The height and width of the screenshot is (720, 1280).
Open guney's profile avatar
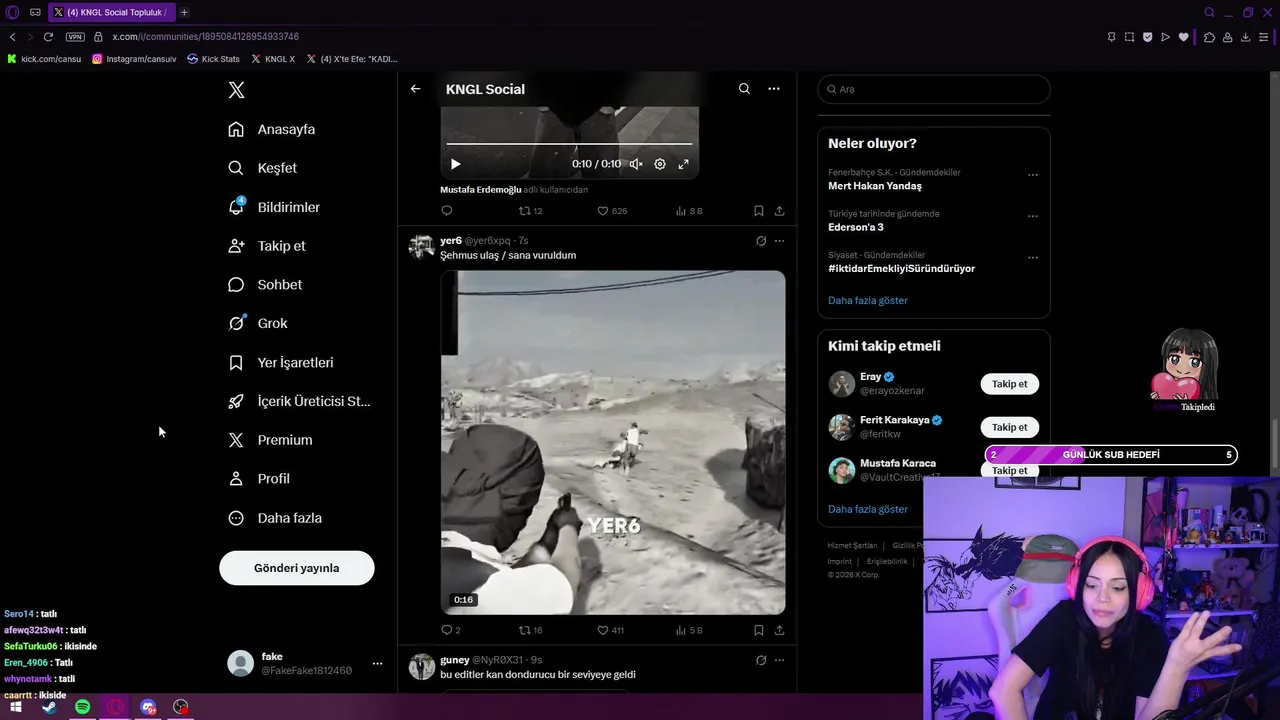point(421,666)
